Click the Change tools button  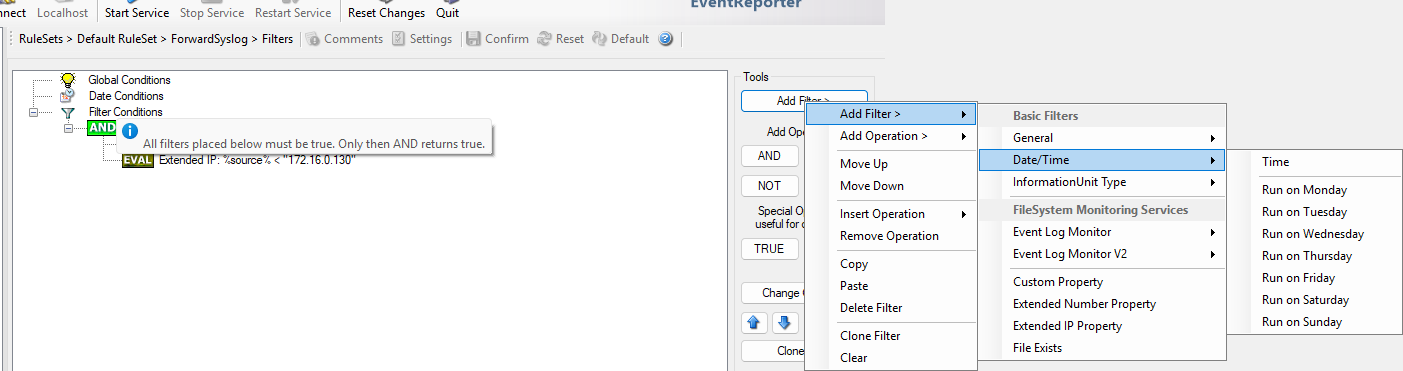773,293
